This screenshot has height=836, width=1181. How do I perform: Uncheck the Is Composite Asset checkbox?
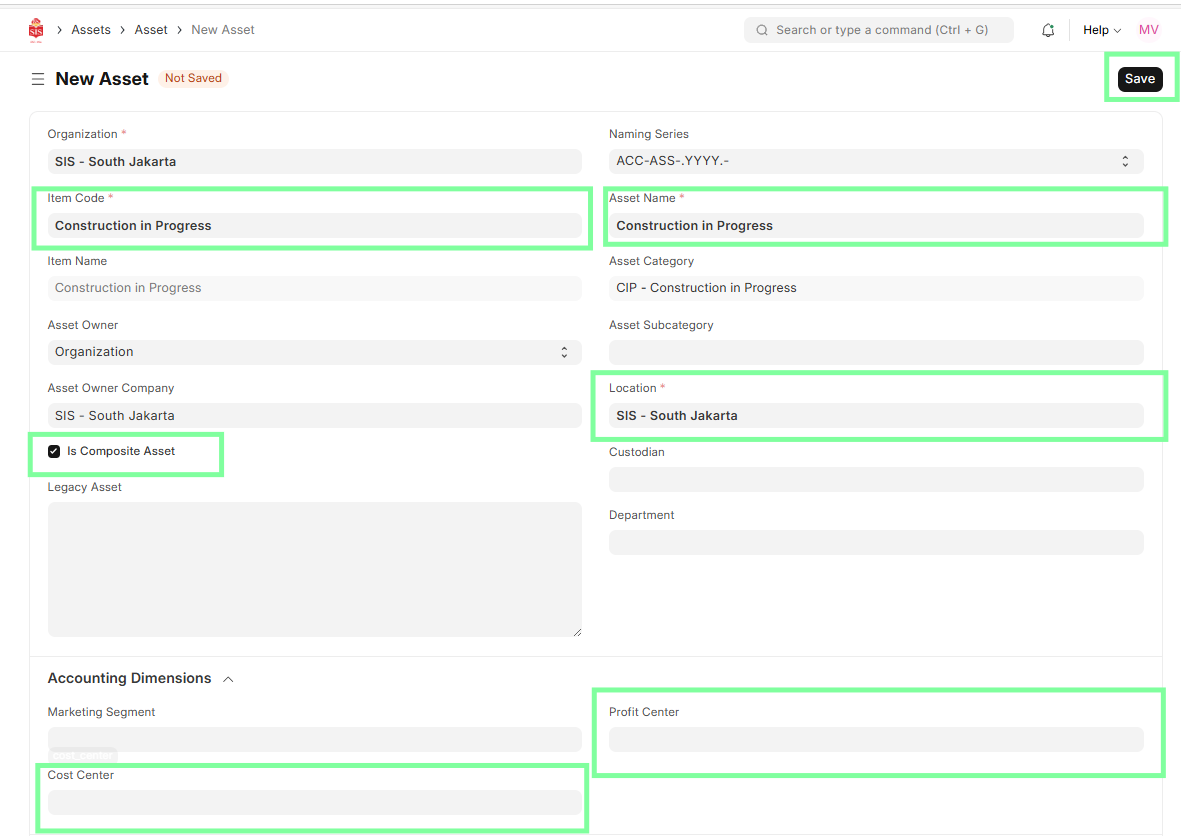[x=54, y=452]
